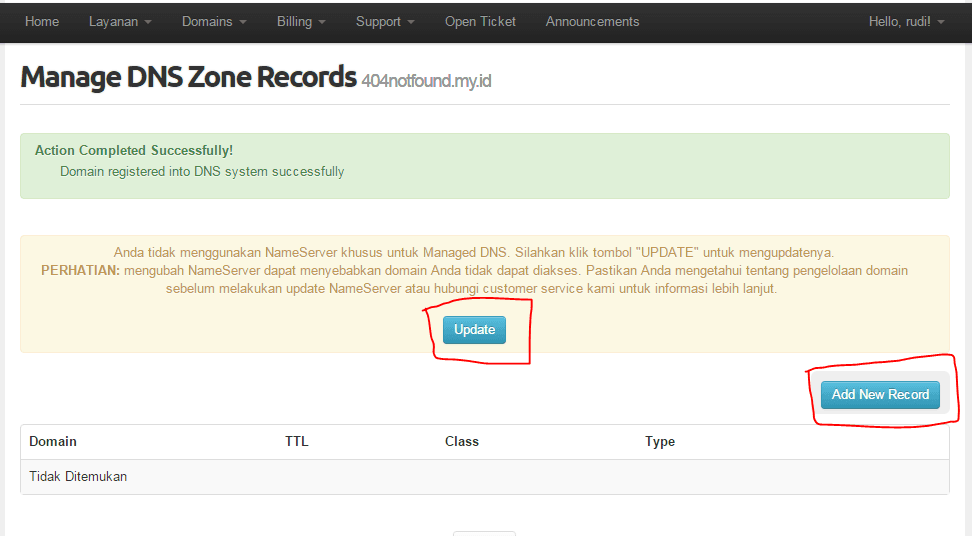Click the Class column header
The height and width of the screenshot is (536, 972).
point(462,442)
